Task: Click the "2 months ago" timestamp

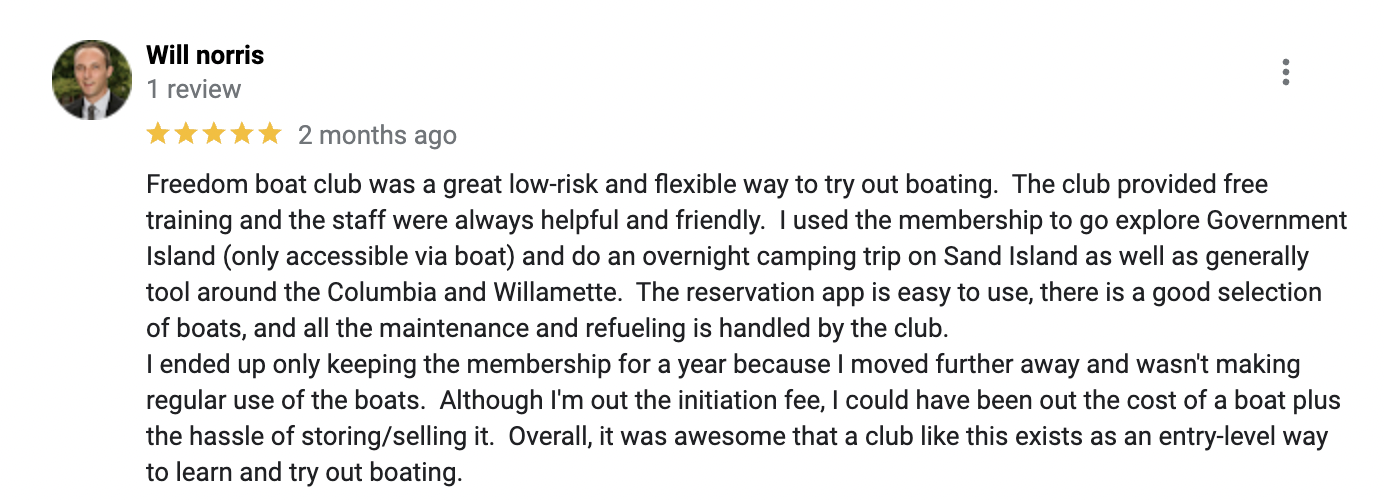Action: point(377,135)
